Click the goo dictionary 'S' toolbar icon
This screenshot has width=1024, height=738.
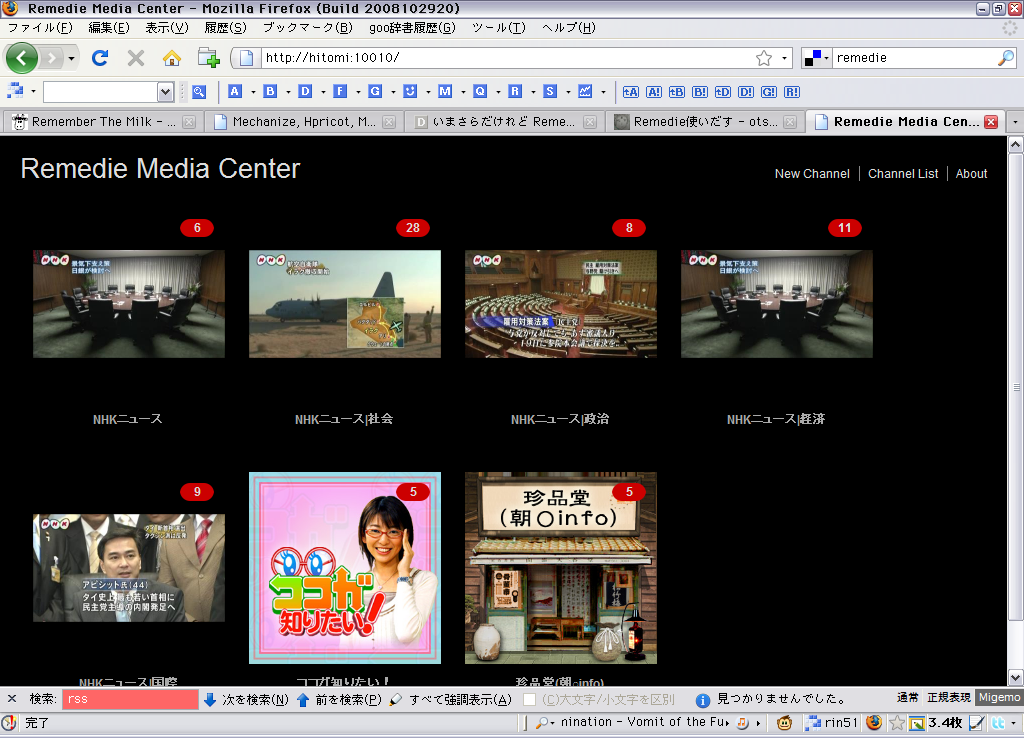pos(550,91)
